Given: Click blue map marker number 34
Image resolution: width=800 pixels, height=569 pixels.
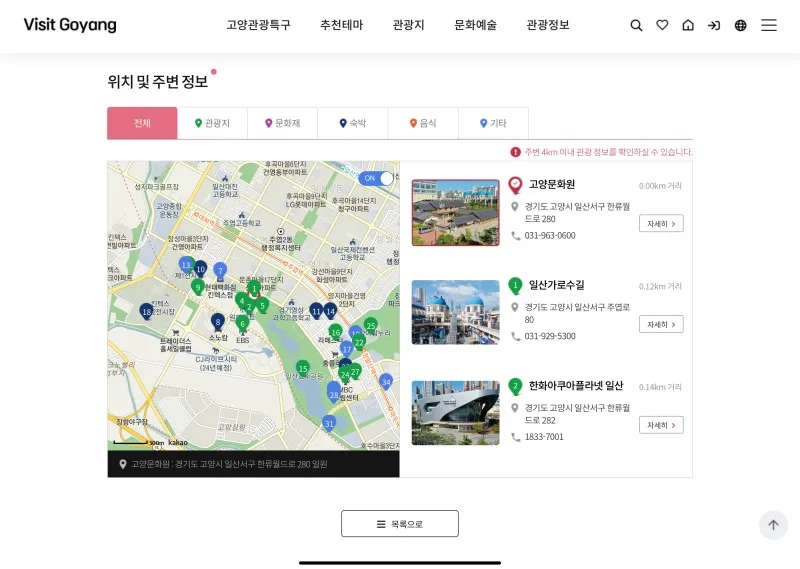Looking at the screenshot, I should tap(386, 382).
